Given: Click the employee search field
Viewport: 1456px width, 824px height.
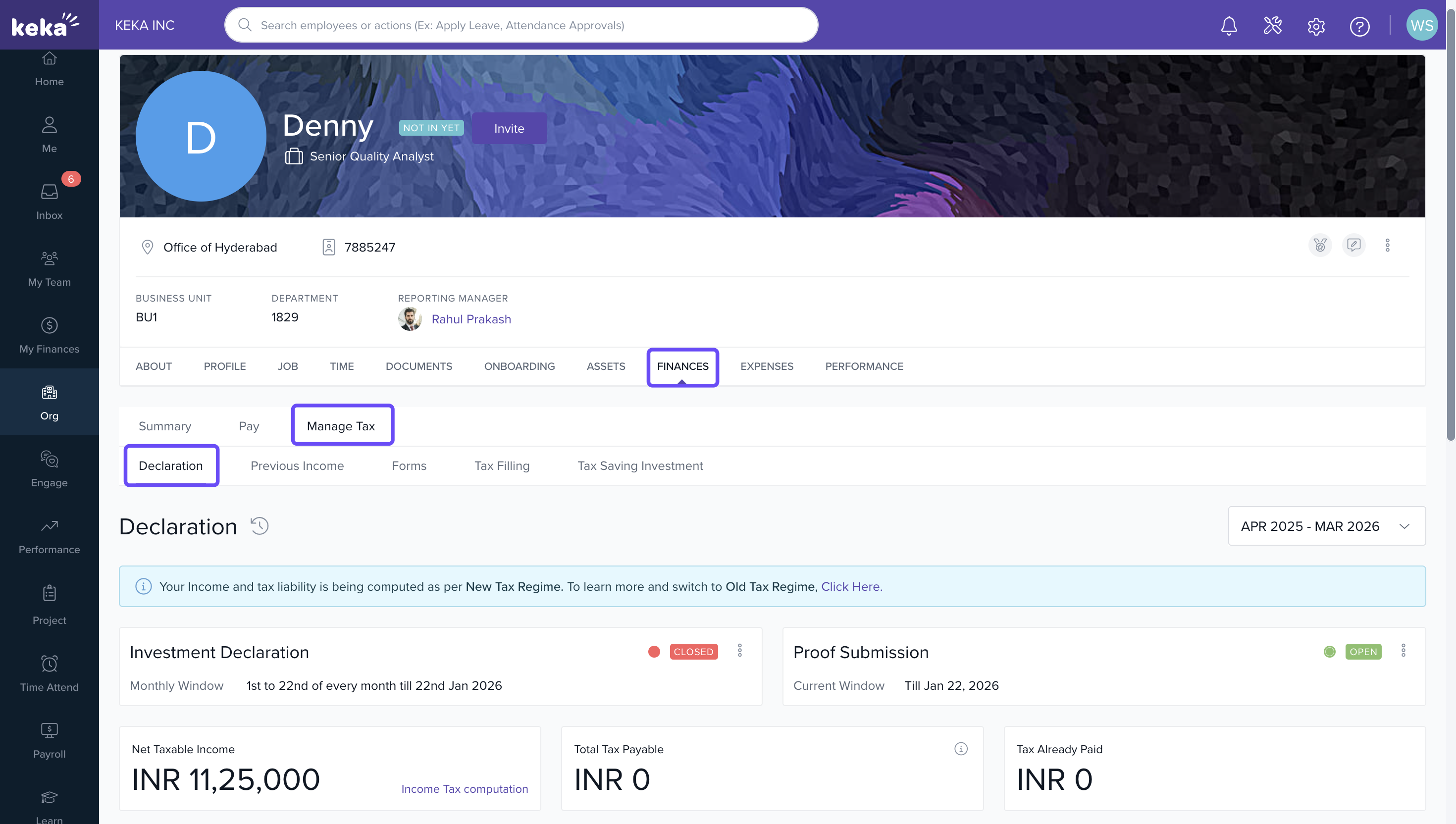Looking at the screenshot, I should [x=520, y=25].
